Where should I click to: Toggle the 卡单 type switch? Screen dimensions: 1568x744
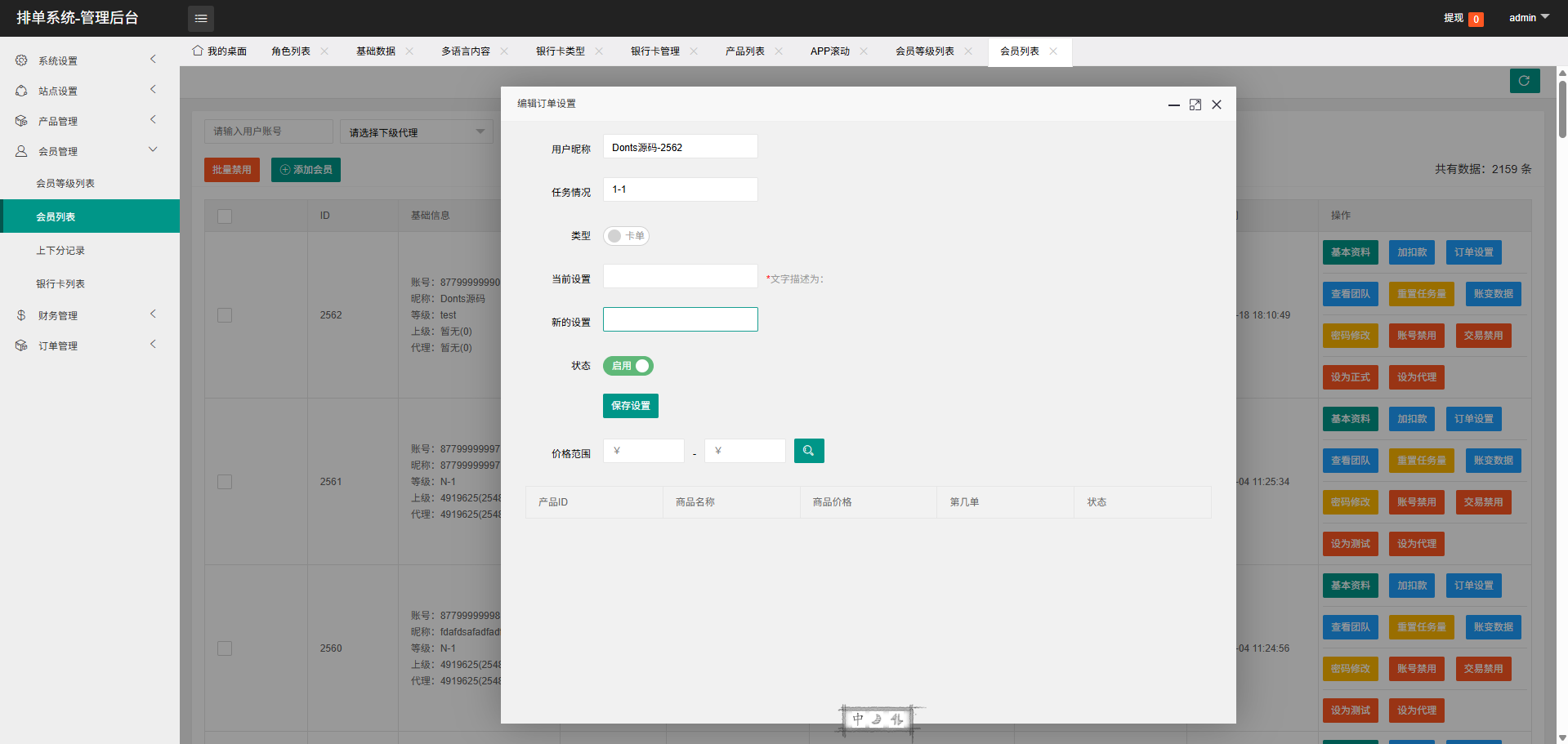tap(626, 236)
